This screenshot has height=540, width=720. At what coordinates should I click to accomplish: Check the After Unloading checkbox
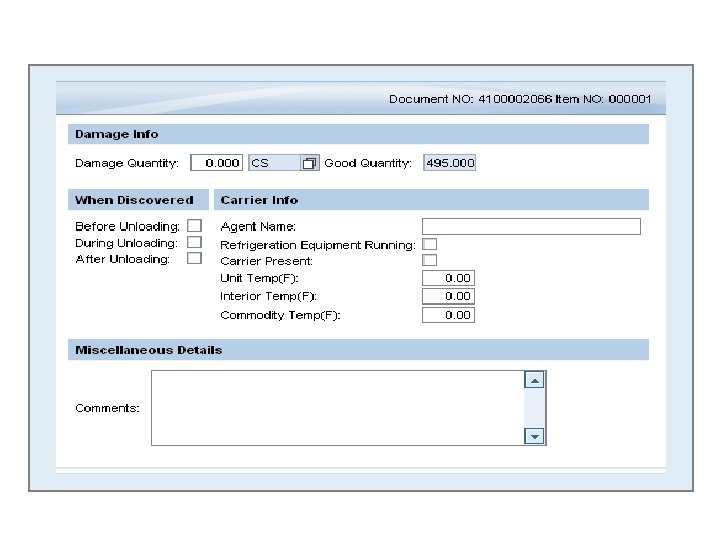194,258
